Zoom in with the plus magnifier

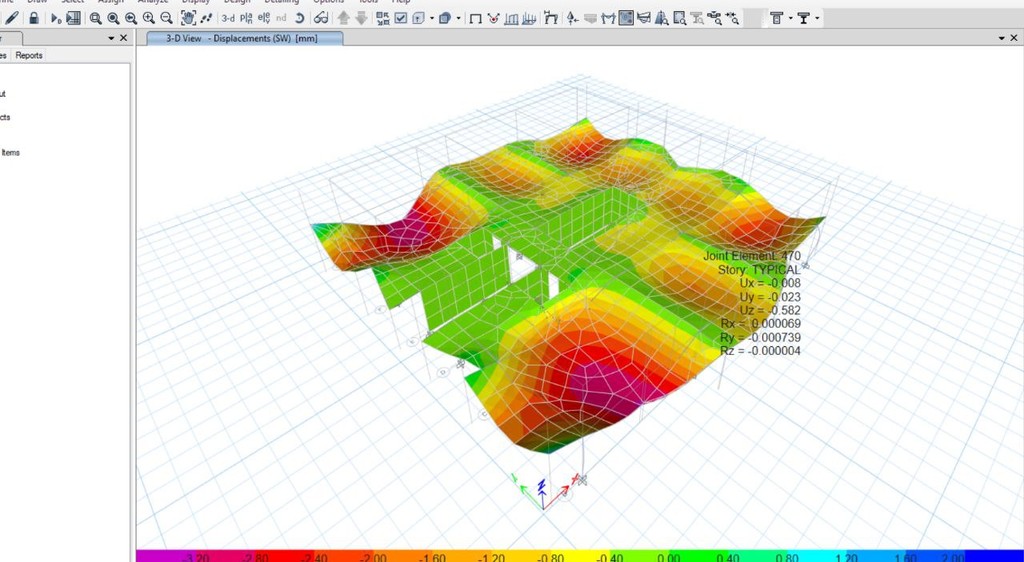tap(148, 18)
